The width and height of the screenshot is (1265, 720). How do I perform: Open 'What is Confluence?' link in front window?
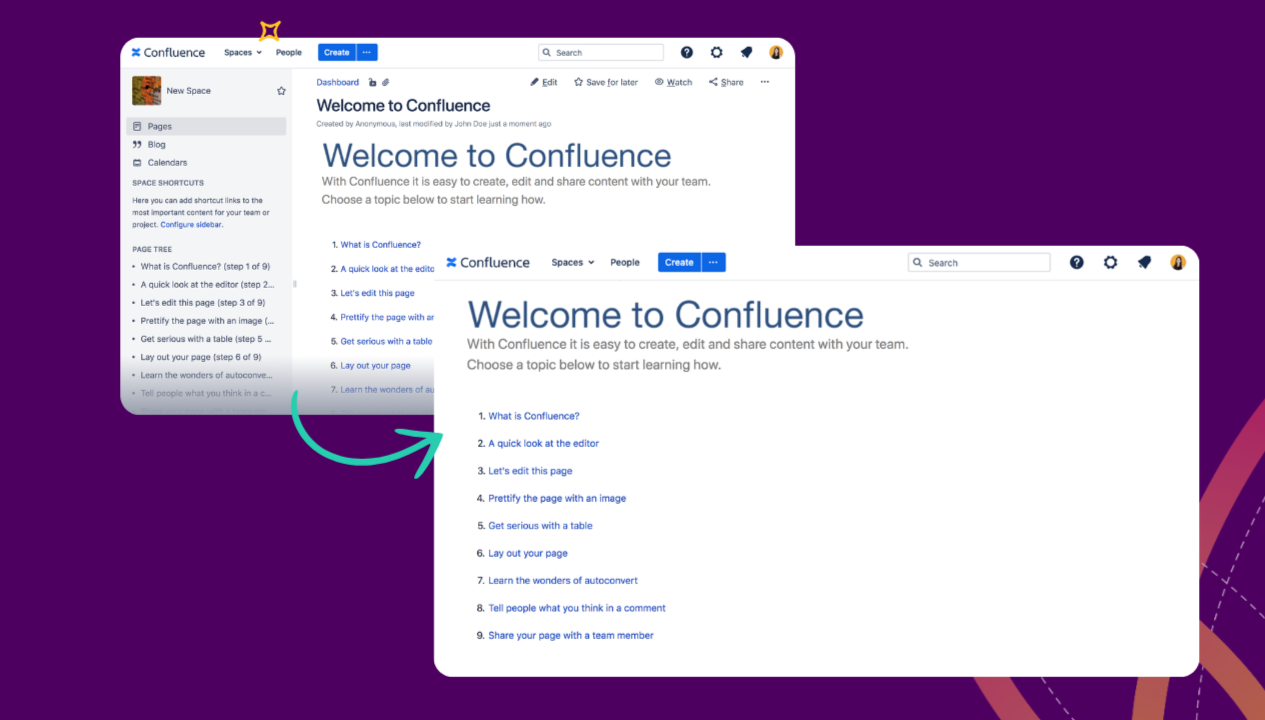tap(534, 416)
